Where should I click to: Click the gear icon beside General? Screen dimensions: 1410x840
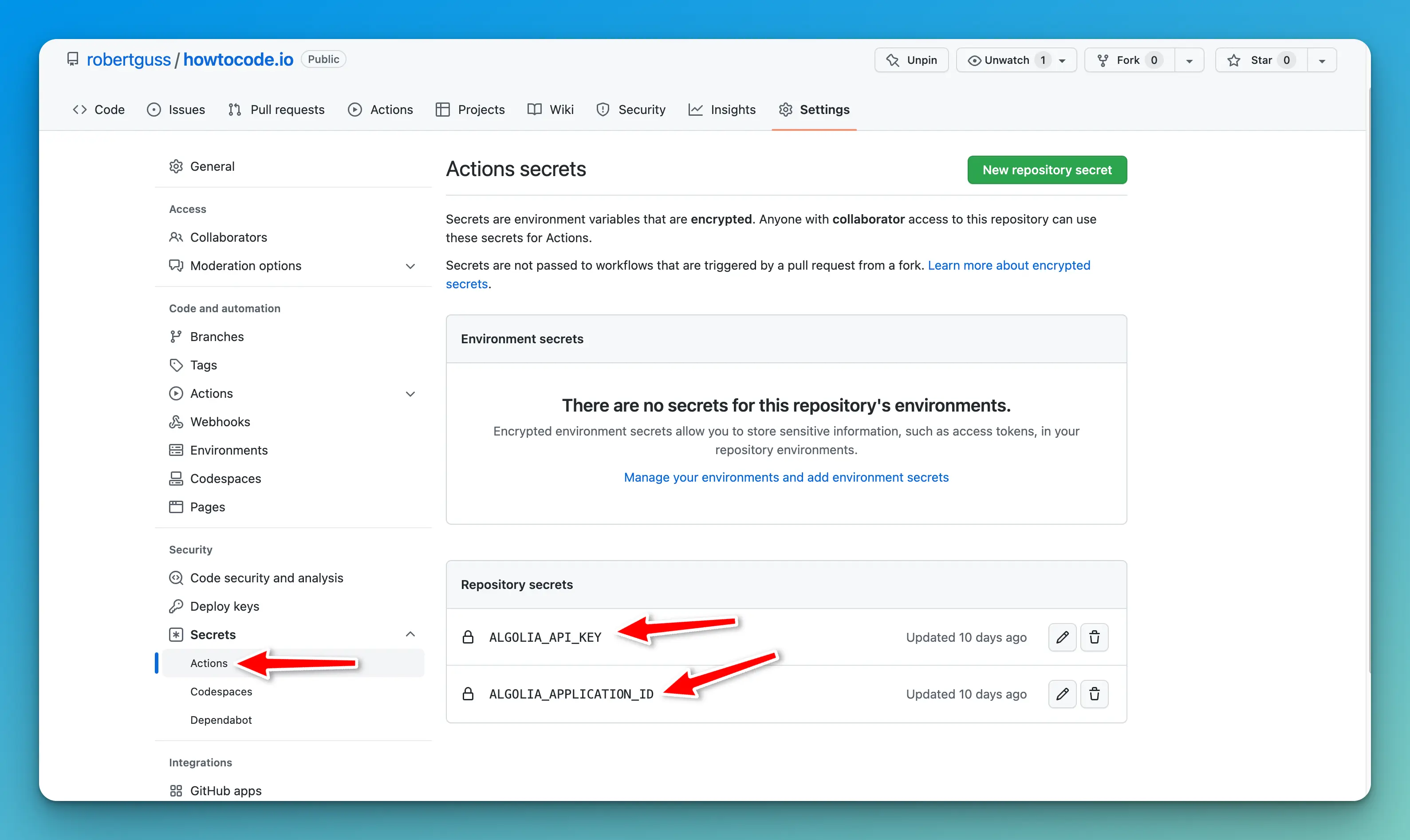[x=176, y=166]
